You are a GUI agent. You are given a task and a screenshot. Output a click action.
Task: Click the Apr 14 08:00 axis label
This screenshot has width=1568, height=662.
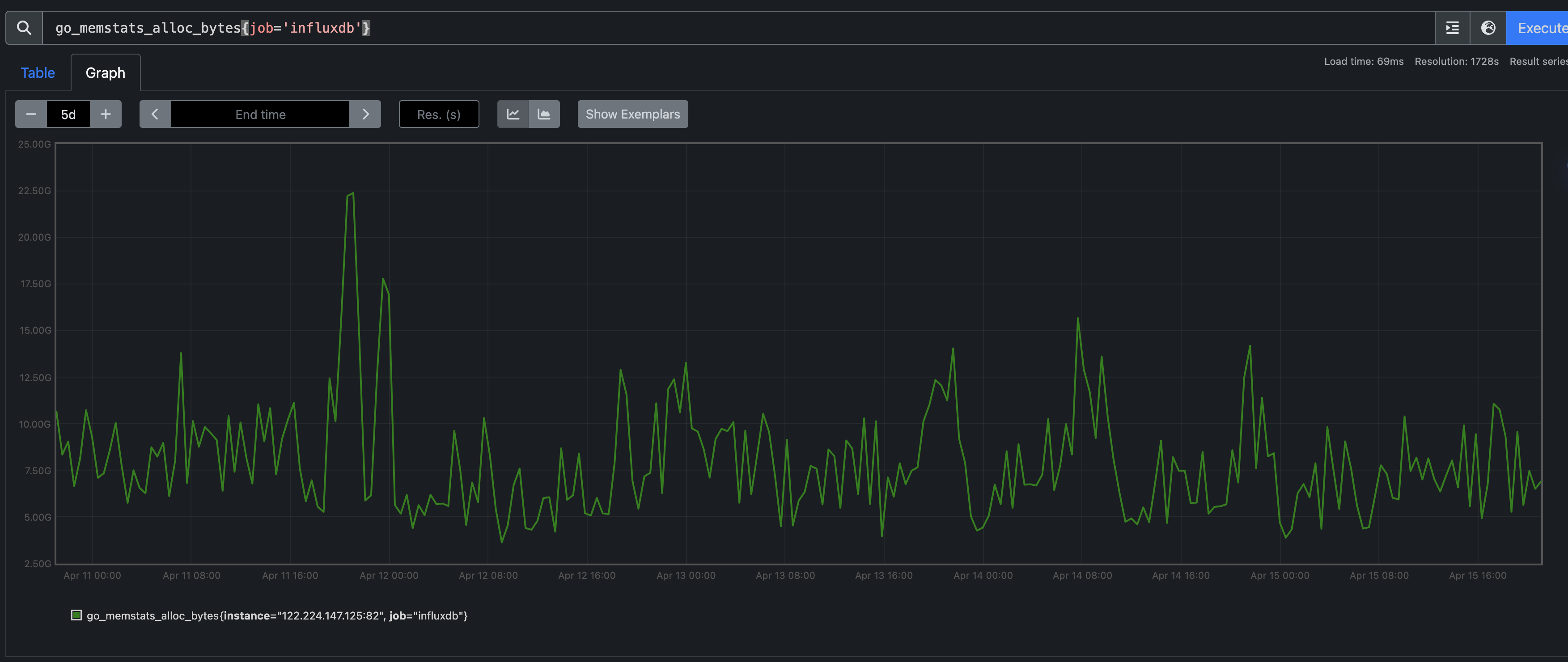1082,576
